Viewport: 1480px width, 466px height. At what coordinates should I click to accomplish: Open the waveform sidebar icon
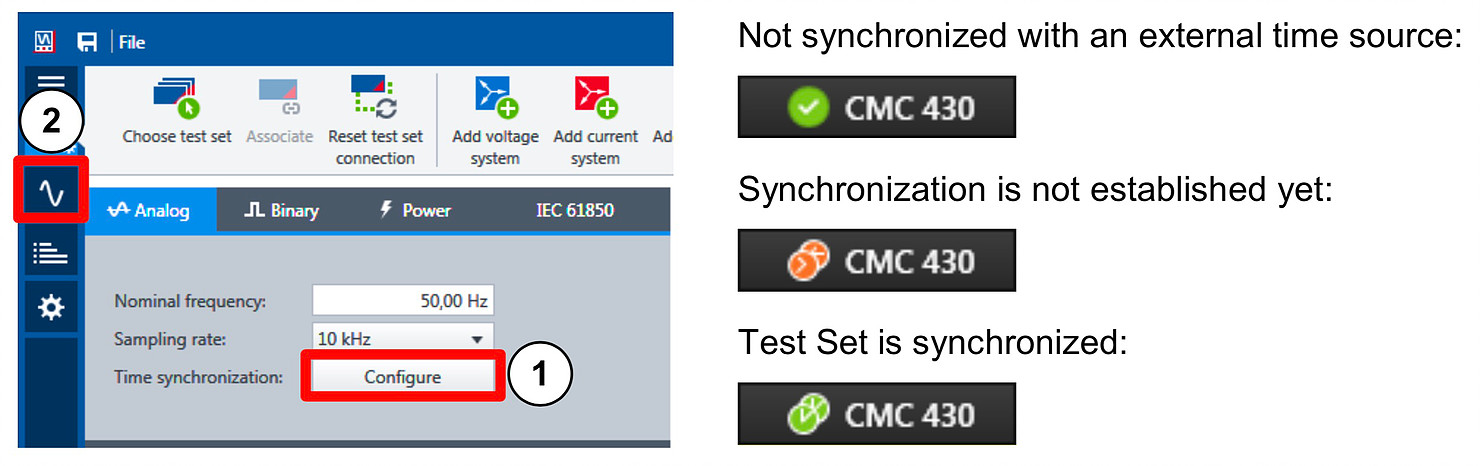coord(51,190)
